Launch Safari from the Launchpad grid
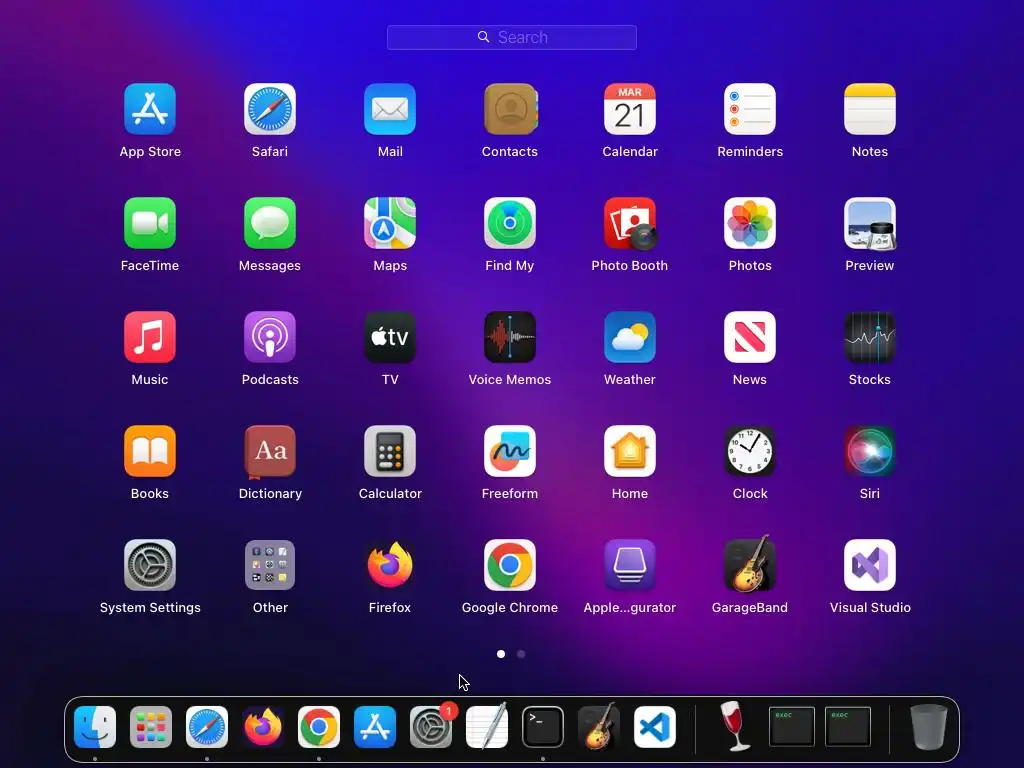The image size is (1024, 768). pos(270,109)
